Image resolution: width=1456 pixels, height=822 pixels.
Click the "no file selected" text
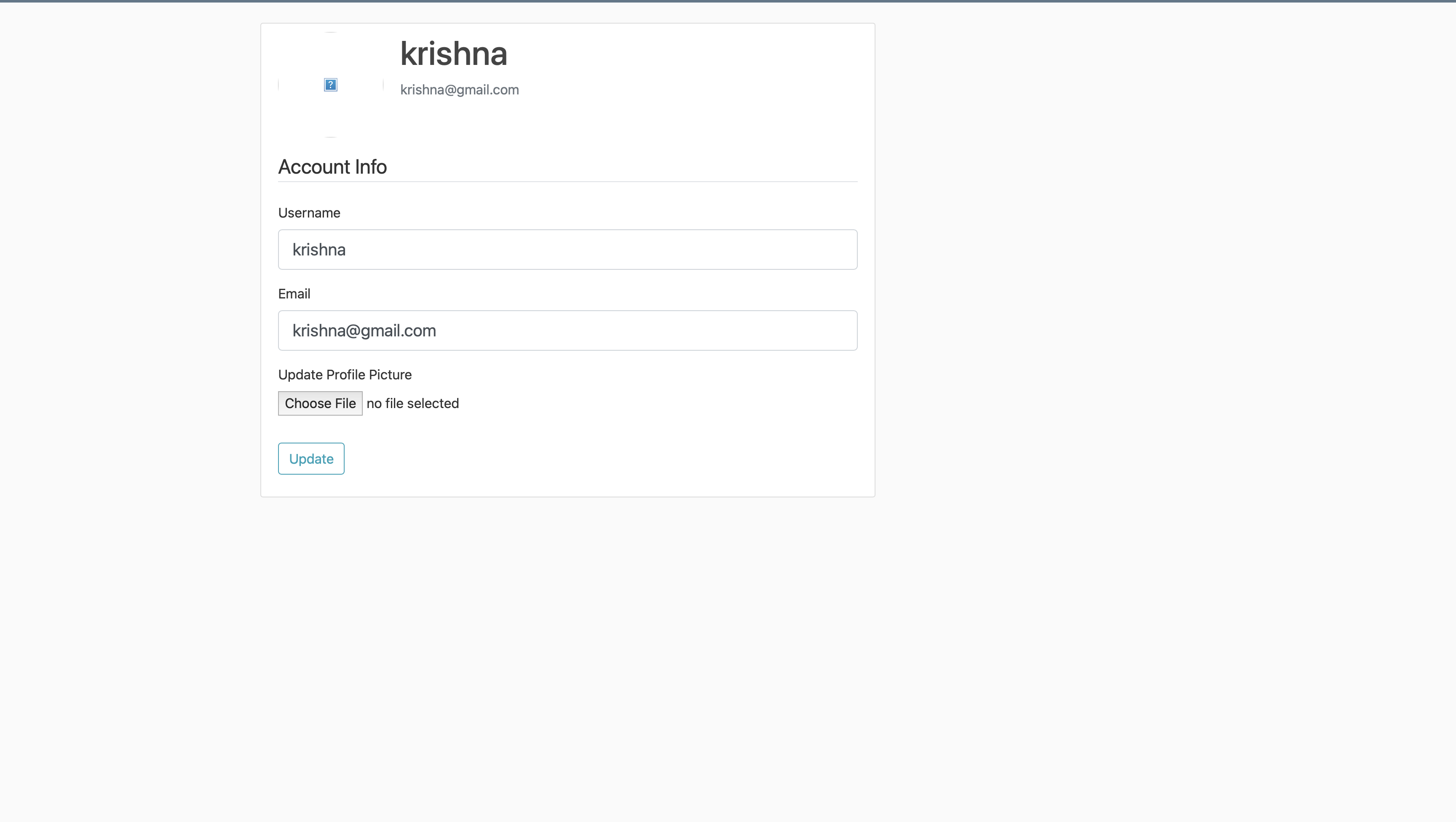click(412, 403)
